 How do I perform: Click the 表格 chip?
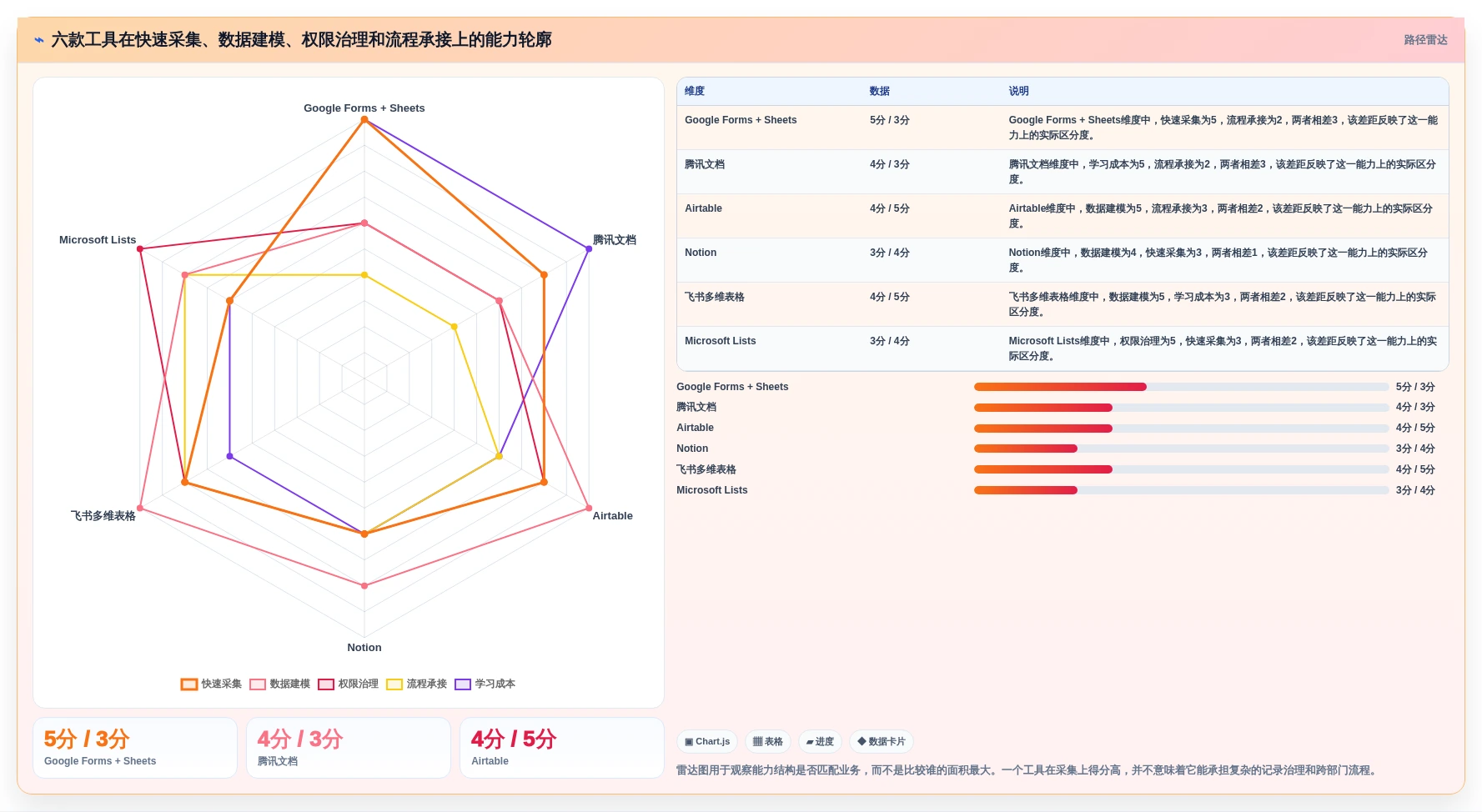[768, 741]
